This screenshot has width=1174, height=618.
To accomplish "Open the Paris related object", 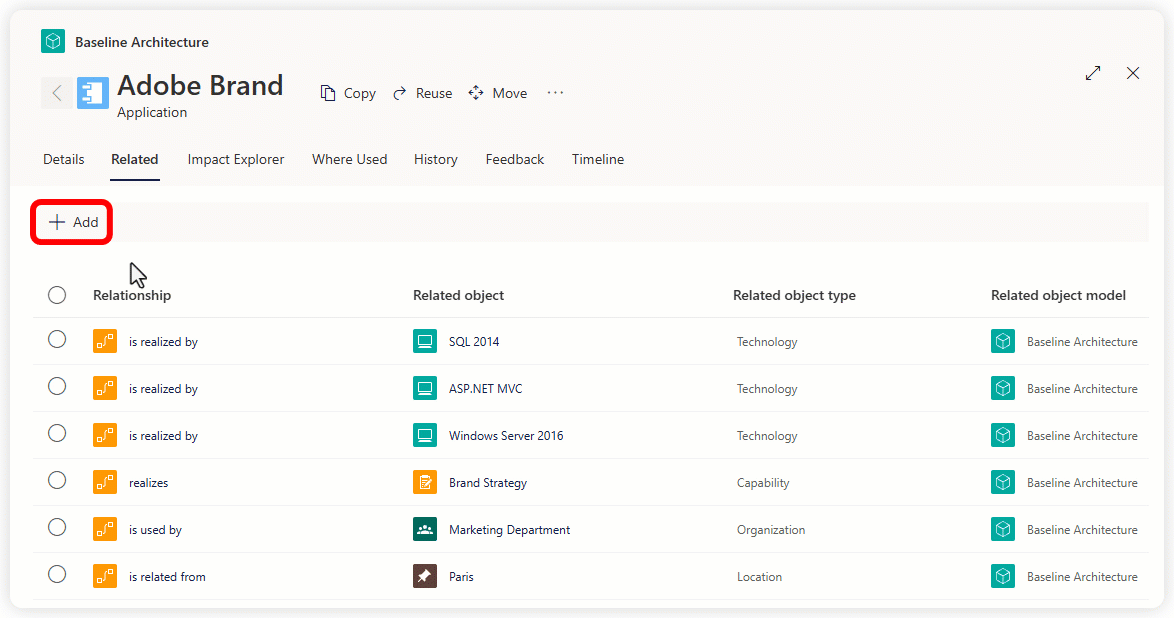I will click(x=461, y=577).
